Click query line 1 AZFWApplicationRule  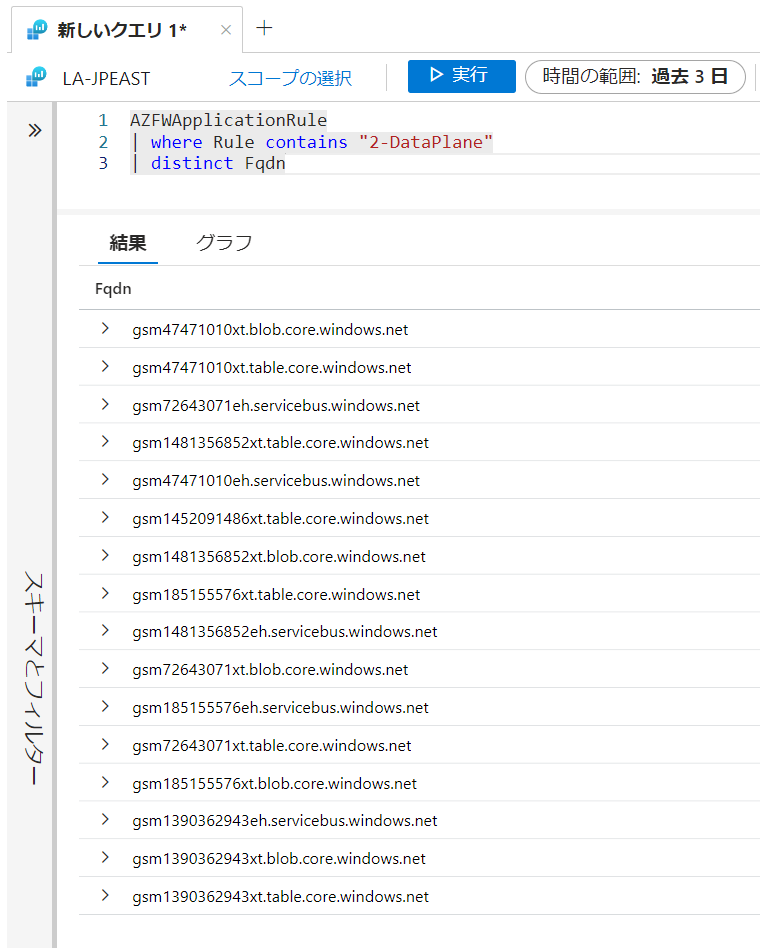(229, 120)
